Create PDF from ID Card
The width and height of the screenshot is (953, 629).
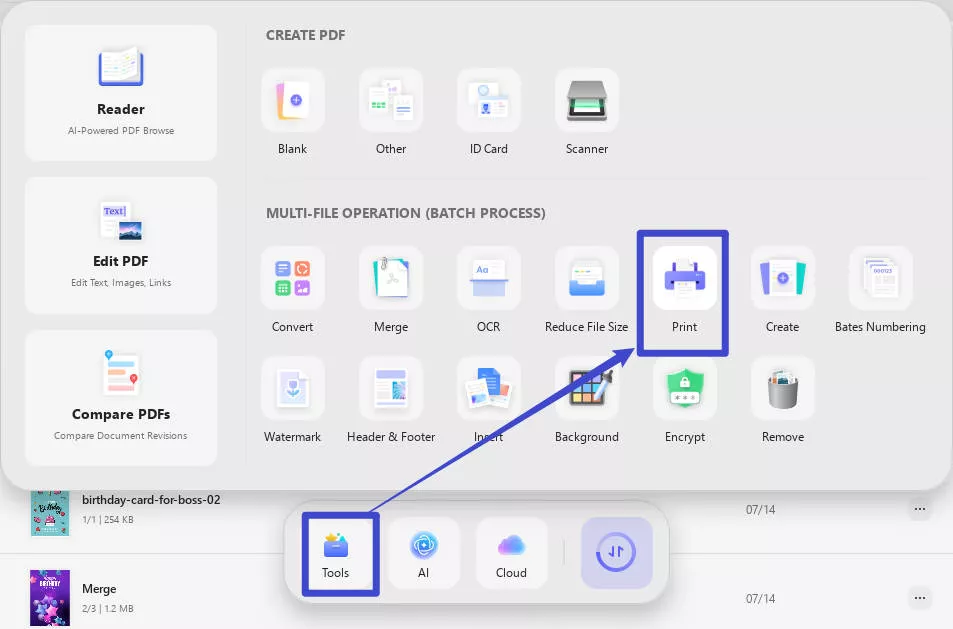[x=489, y=100]
